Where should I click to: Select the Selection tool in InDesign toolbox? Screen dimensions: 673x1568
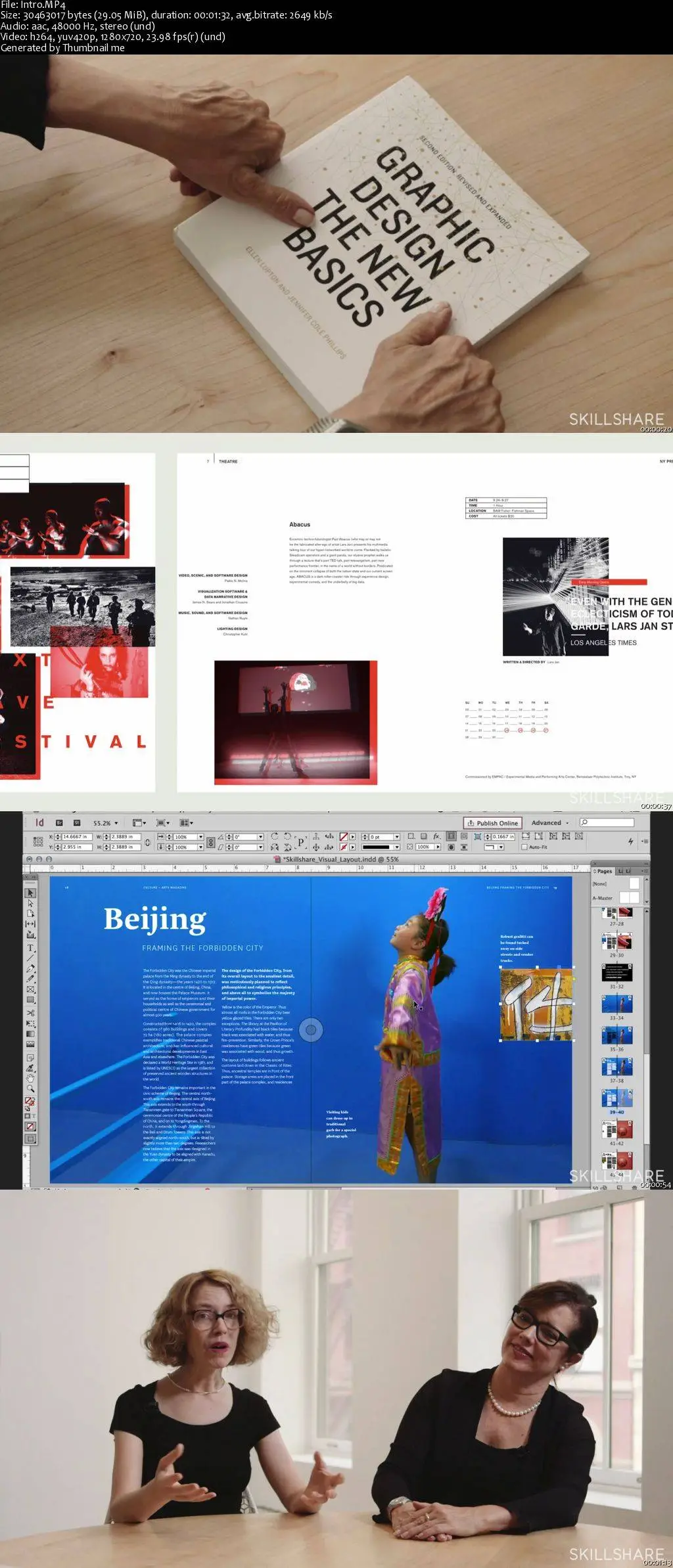tap(30, 893)
